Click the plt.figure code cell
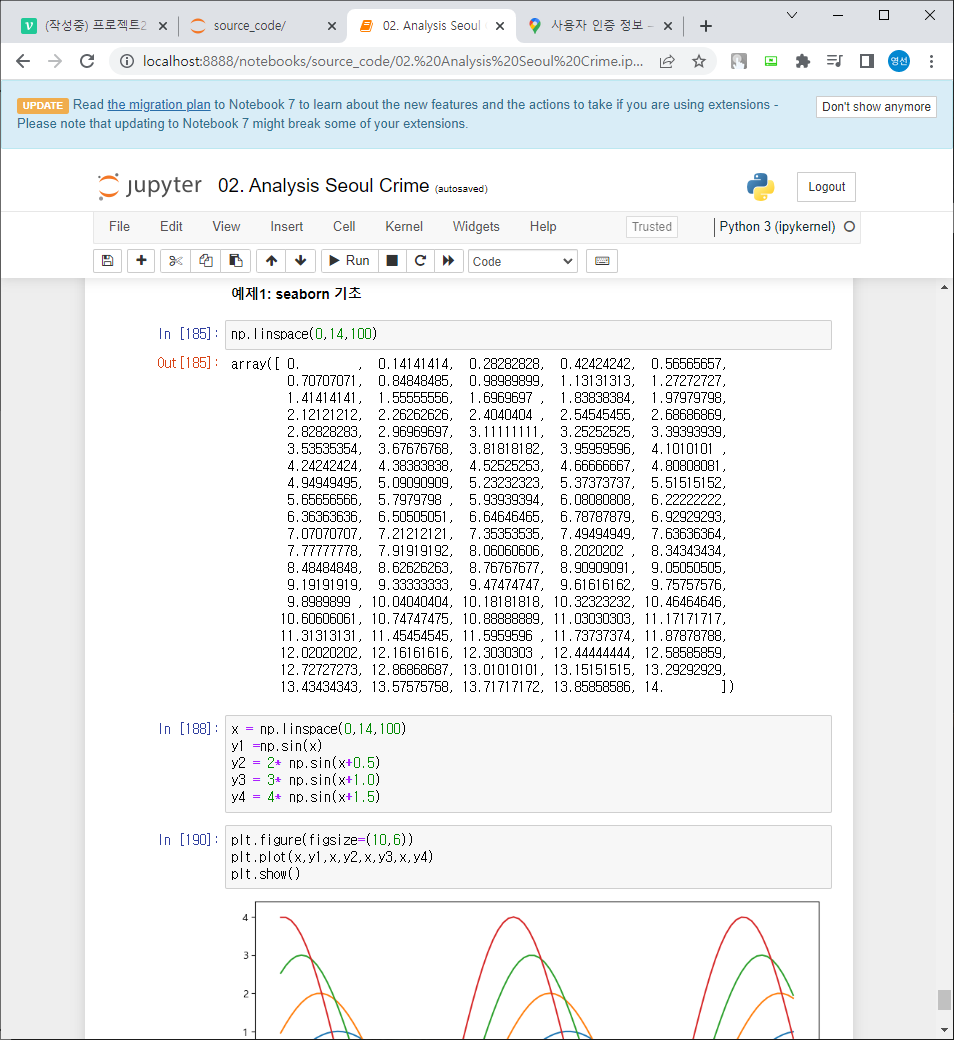Image resolution: width=954 pixels, height=1040 pixels. click(528, 857)
